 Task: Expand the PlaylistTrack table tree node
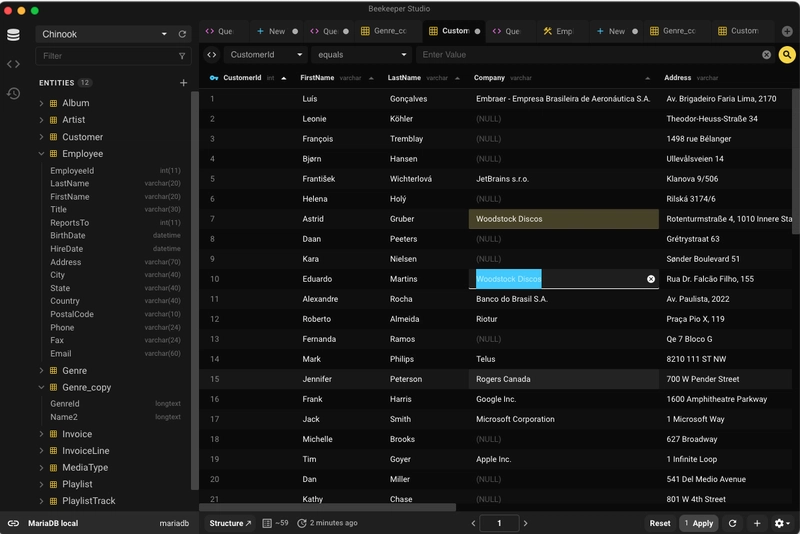[x=41, y=501]
